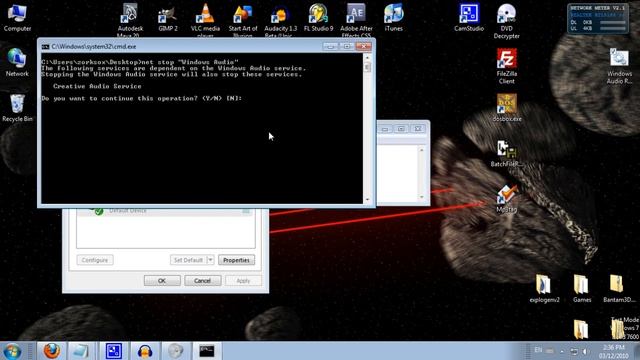
Task: Click the Network Meter gadget
Action: (598, 19)
